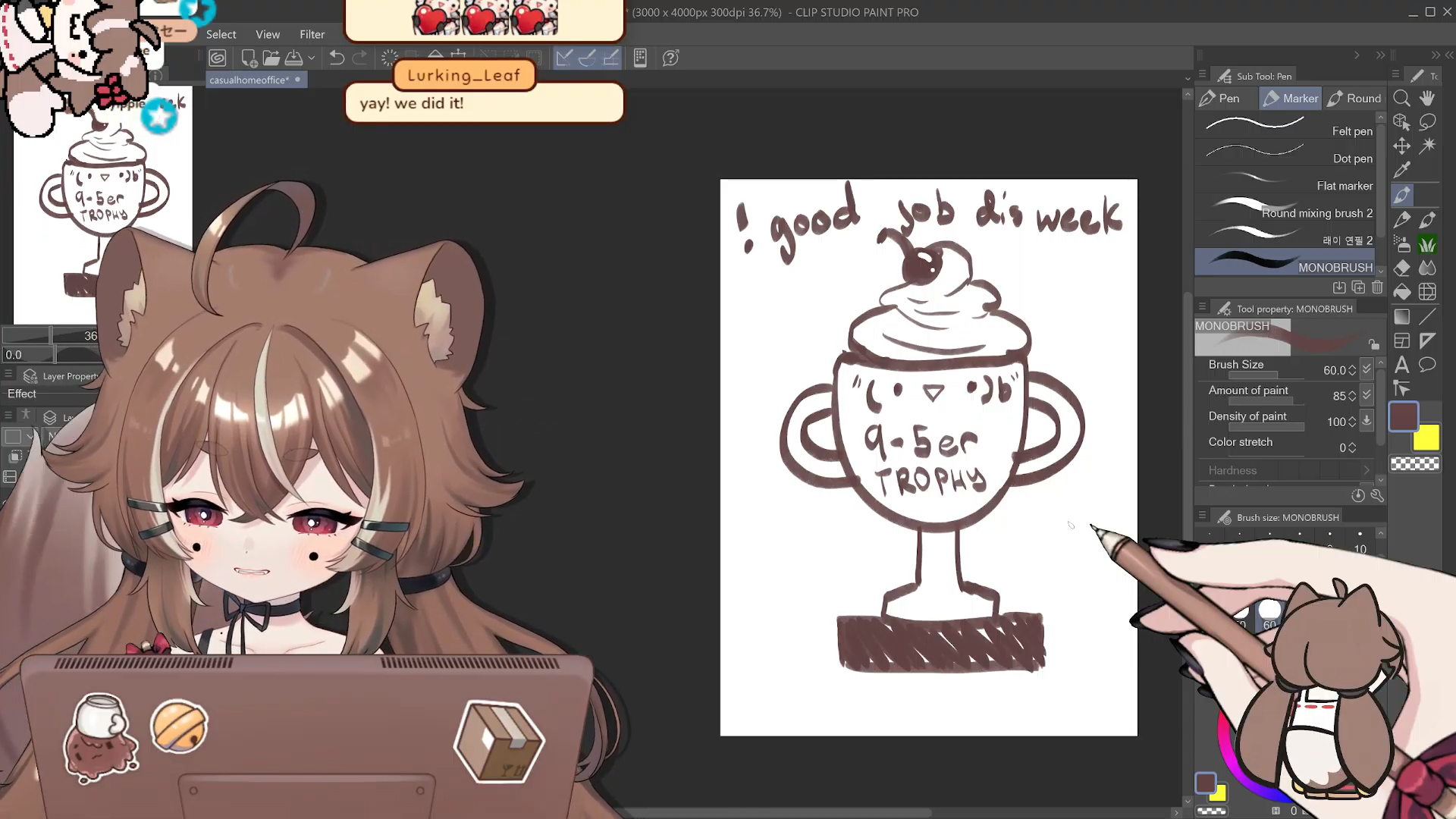
Task: Toggle snap to grid
Action: (610, 58)
